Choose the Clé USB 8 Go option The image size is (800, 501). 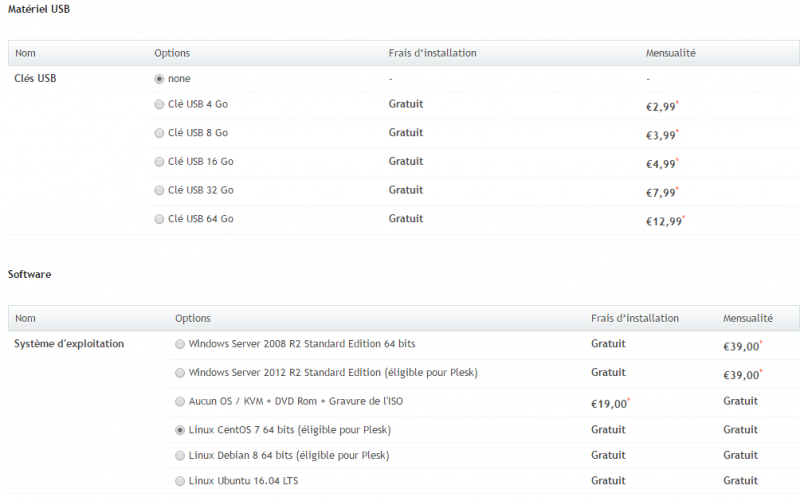(x=159, y=133)
